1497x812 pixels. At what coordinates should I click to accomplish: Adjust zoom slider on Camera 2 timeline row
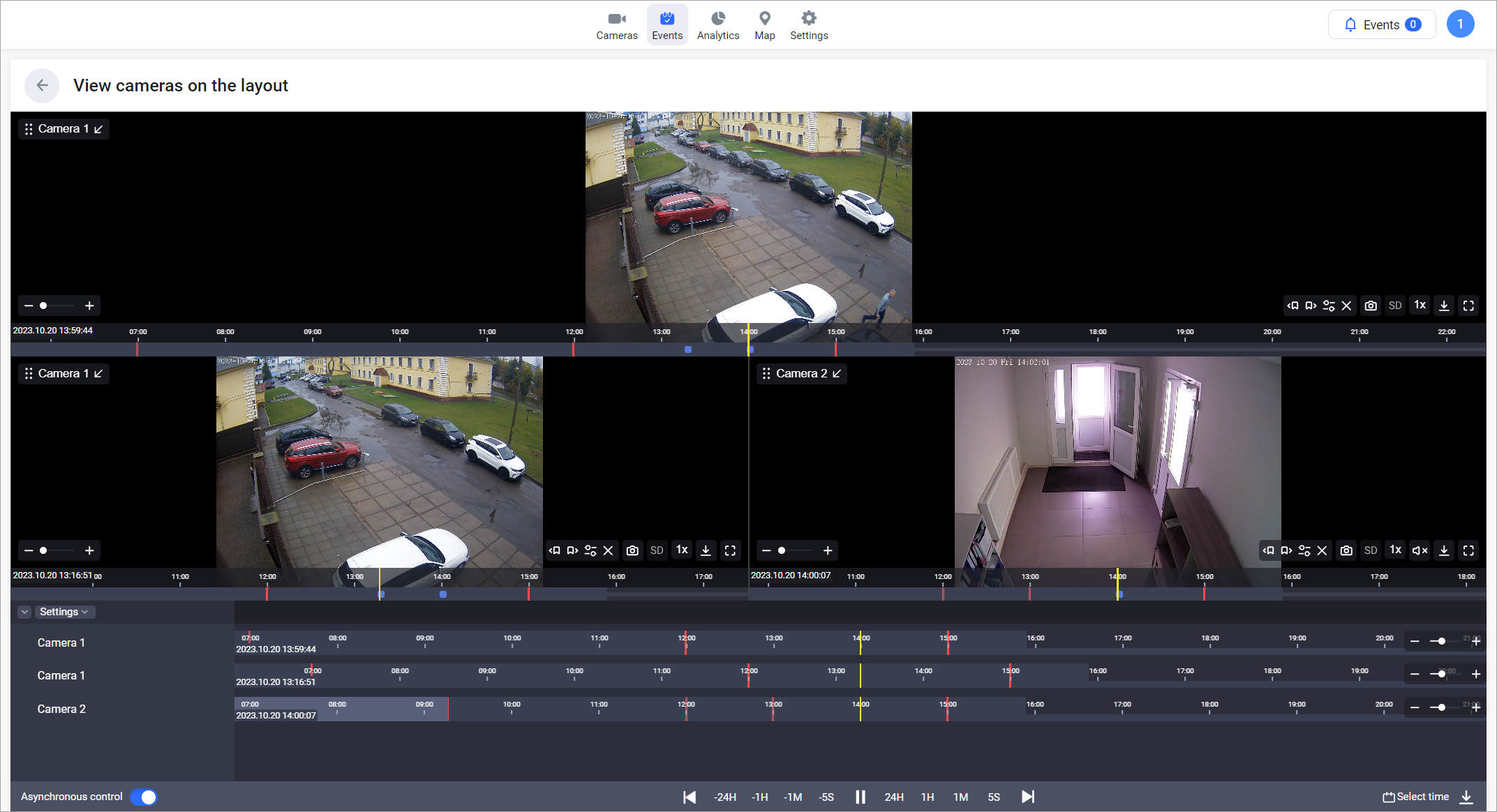(1442, 707)
